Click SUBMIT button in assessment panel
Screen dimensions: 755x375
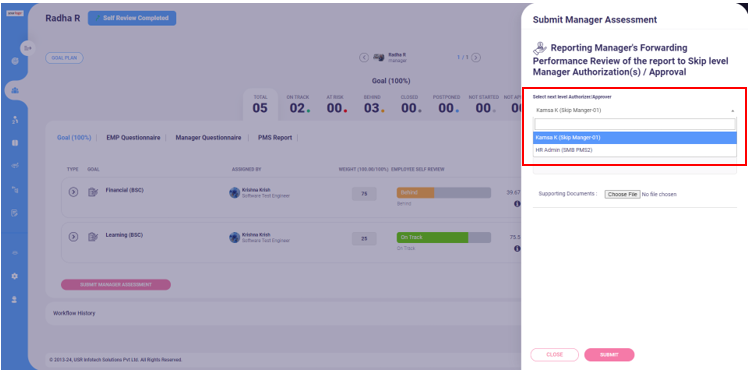(x=609, y=355)
